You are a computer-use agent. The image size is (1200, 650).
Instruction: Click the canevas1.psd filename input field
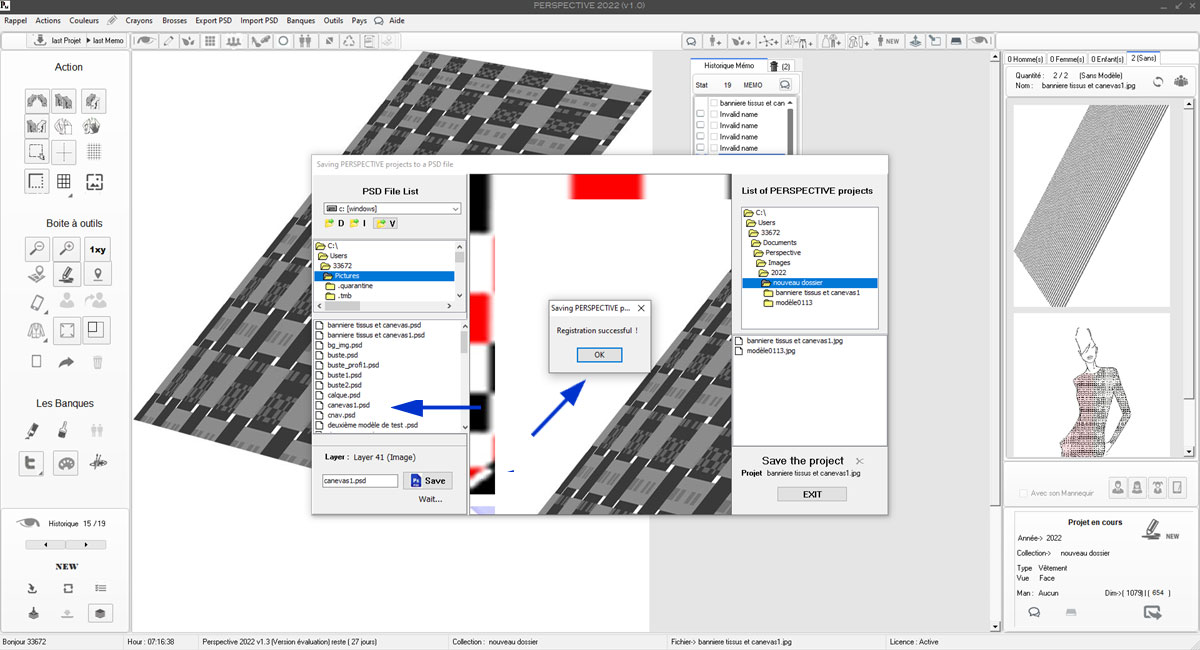360,481
